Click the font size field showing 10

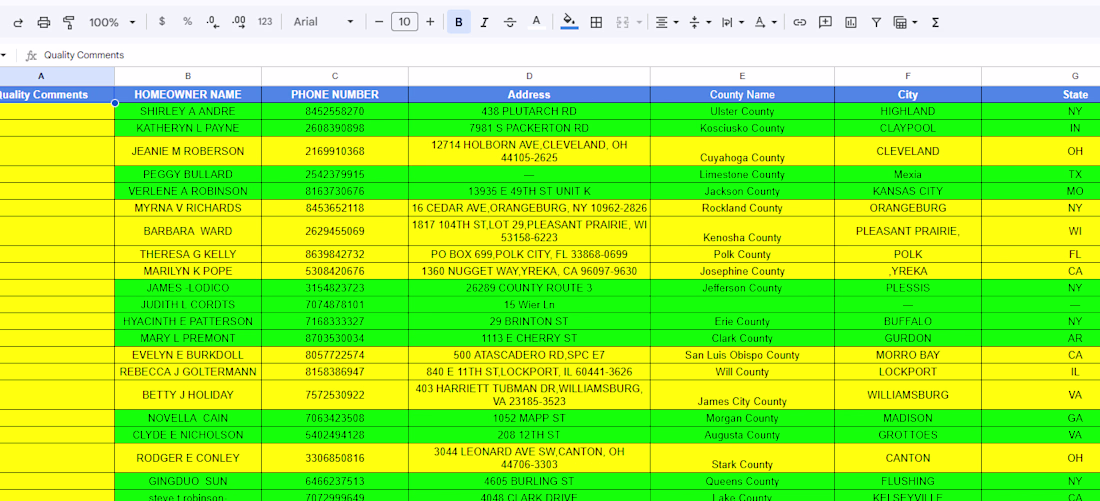tap(404, 22)
